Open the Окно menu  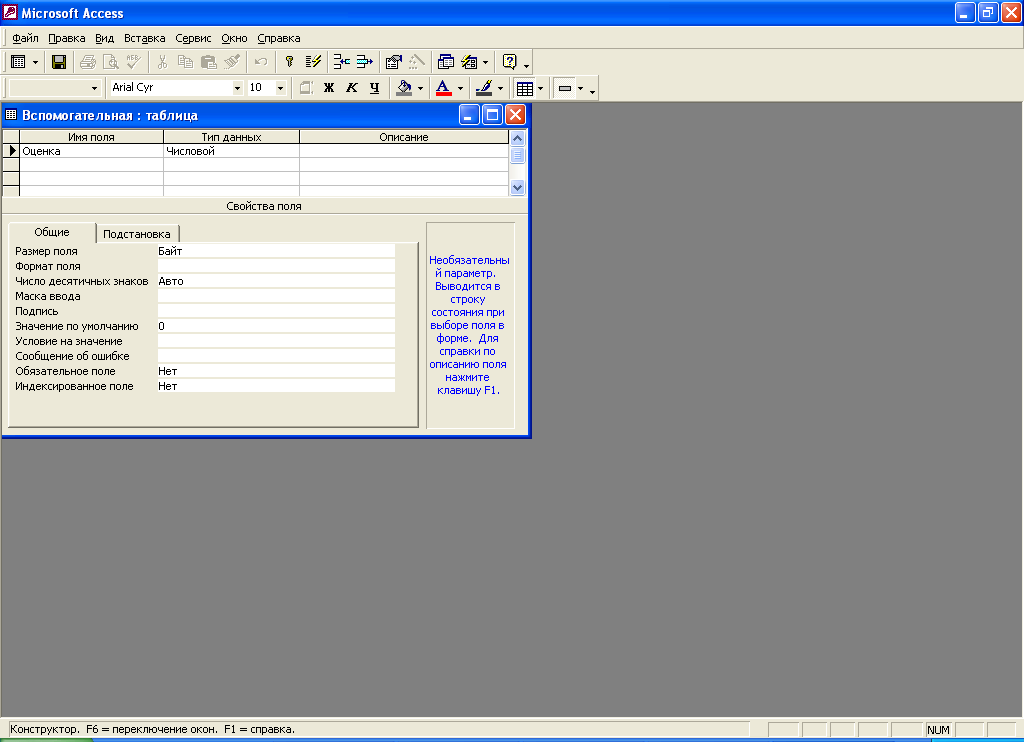tap(234, 38)
